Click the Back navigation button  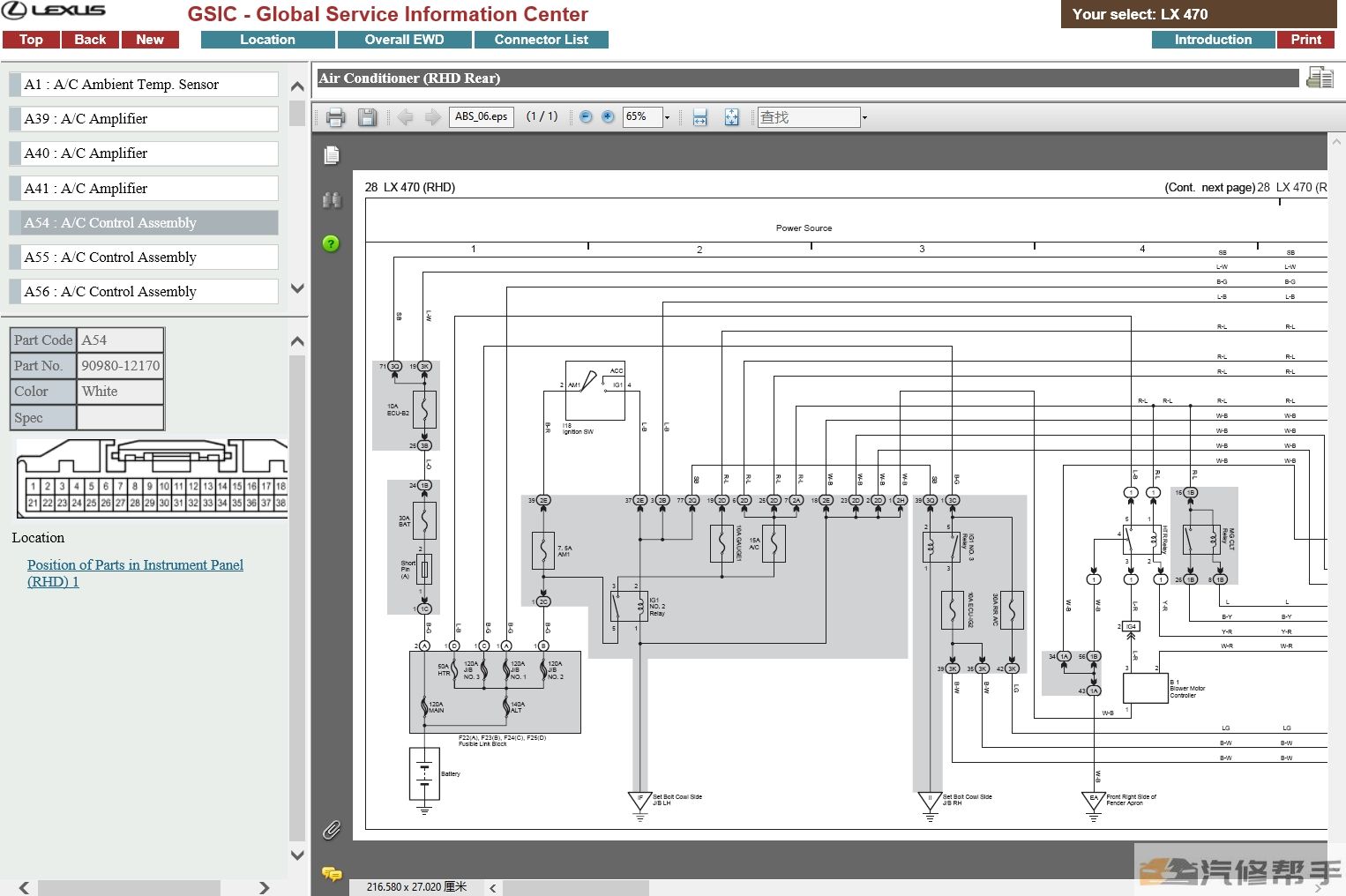[90, 40]
